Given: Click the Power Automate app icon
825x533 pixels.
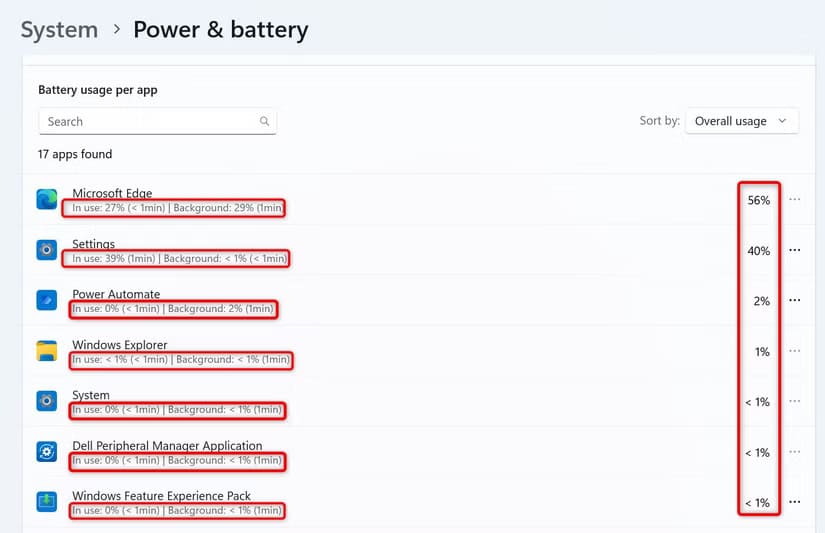Looking at the screenshot, I should [x=47, y=300].
